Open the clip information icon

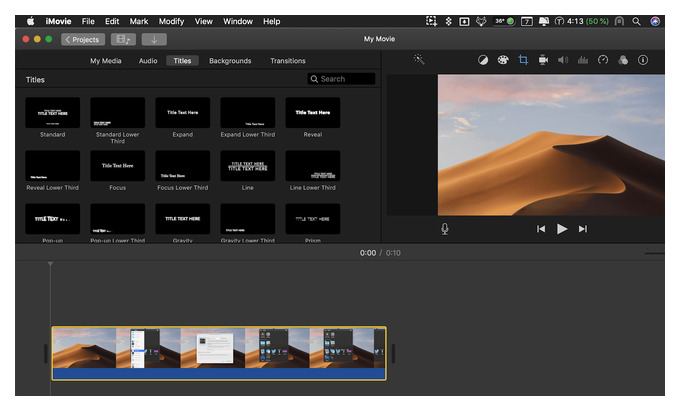643,60
